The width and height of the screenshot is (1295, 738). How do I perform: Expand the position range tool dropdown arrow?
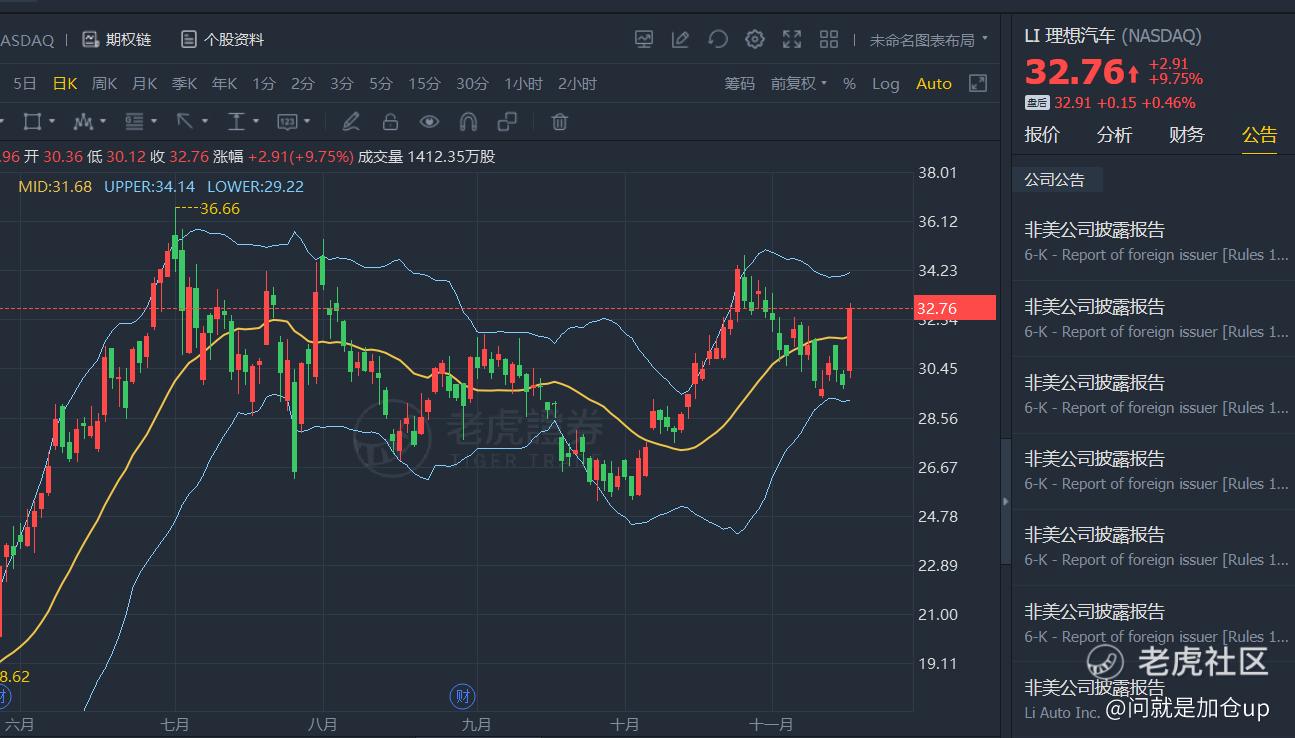(x=153, y=122)
